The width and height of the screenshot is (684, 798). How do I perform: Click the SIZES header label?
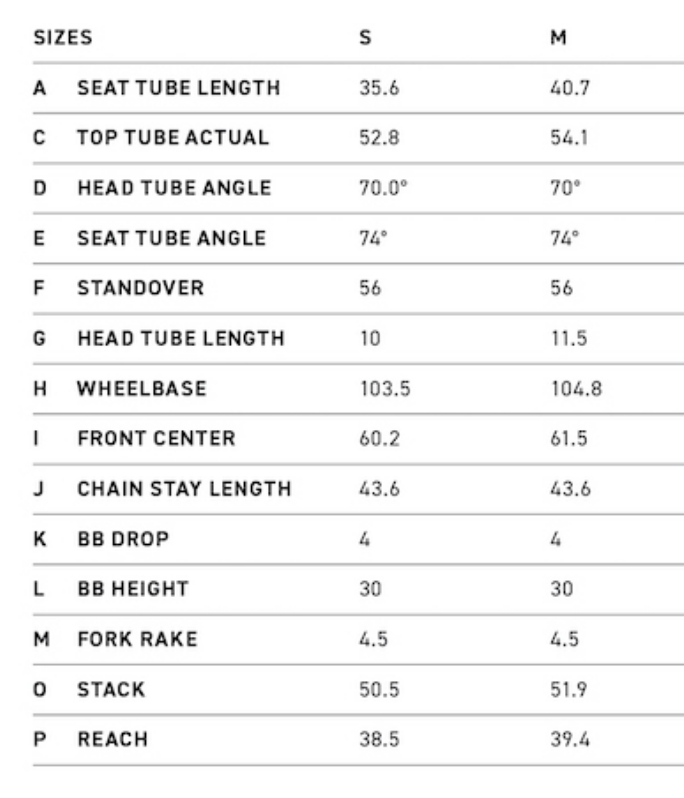[x=62, y=38]
